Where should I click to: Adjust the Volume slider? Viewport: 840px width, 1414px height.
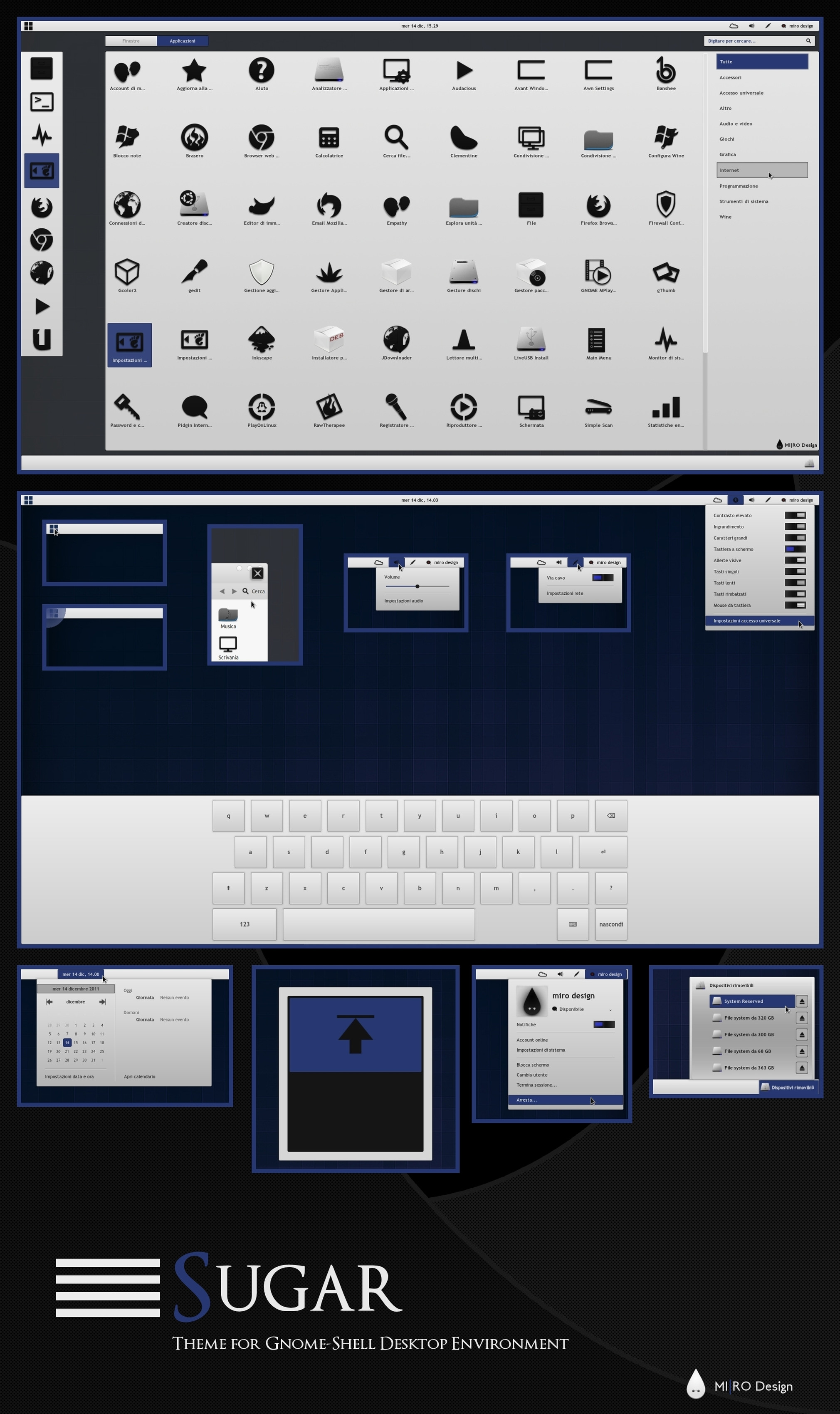coord(417,586)
